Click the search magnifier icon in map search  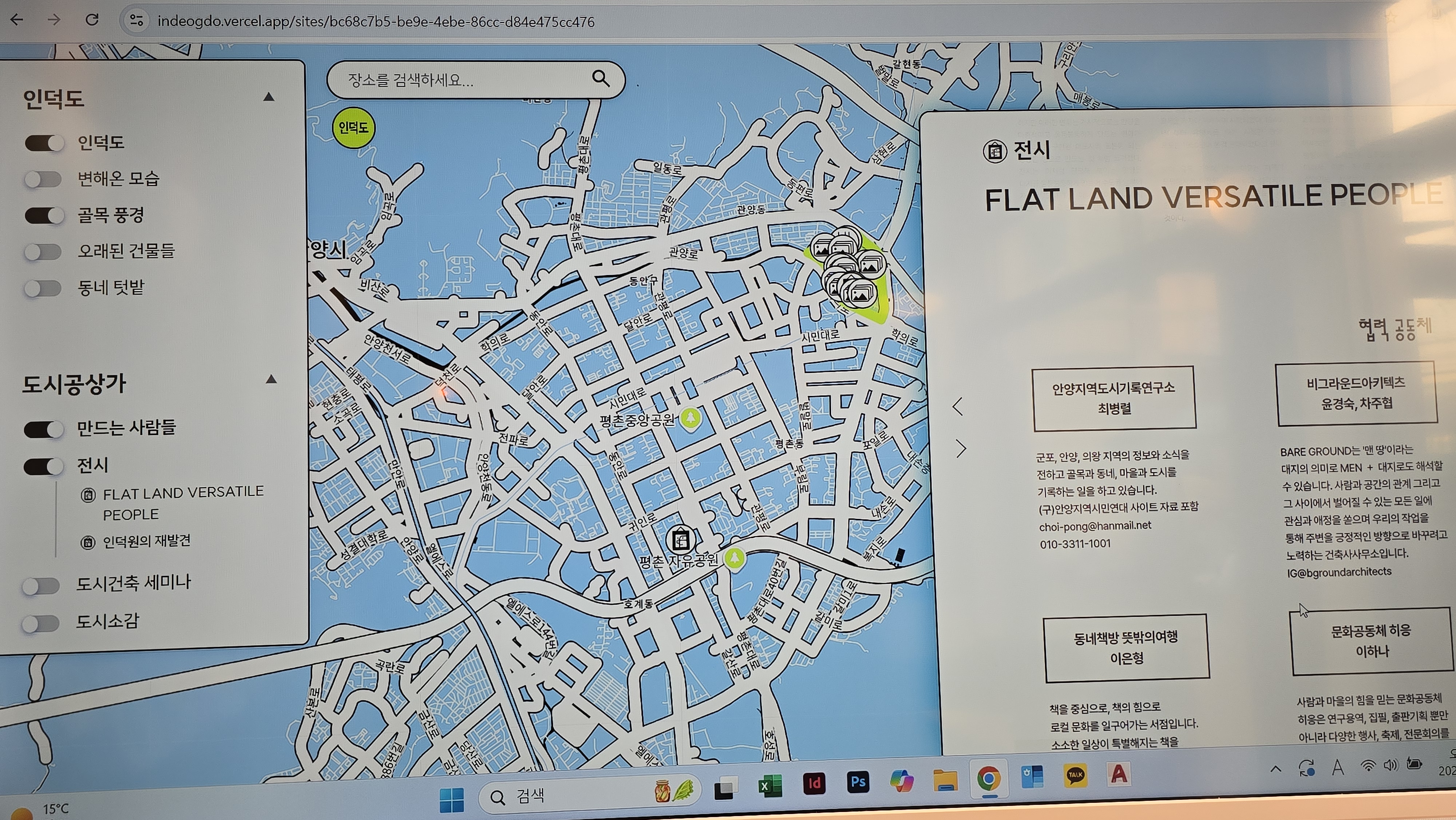pyautogui.click(x=600, y=79)
